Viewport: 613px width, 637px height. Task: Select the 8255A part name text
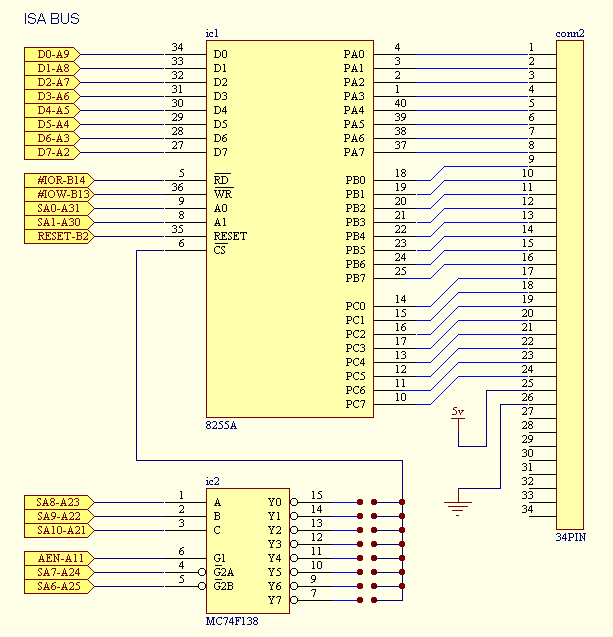[x=221, y=425]
